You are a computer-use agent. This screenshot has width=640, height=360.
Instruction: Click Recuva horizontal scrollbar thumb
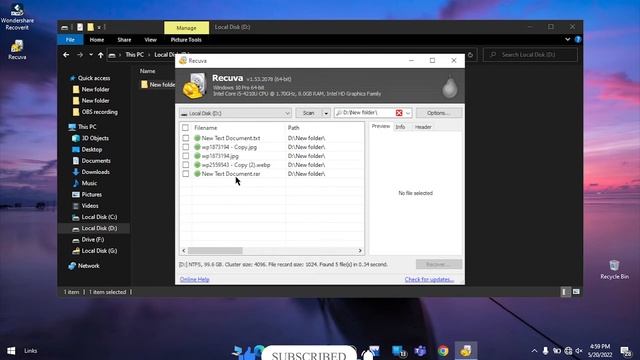(215, 251)
